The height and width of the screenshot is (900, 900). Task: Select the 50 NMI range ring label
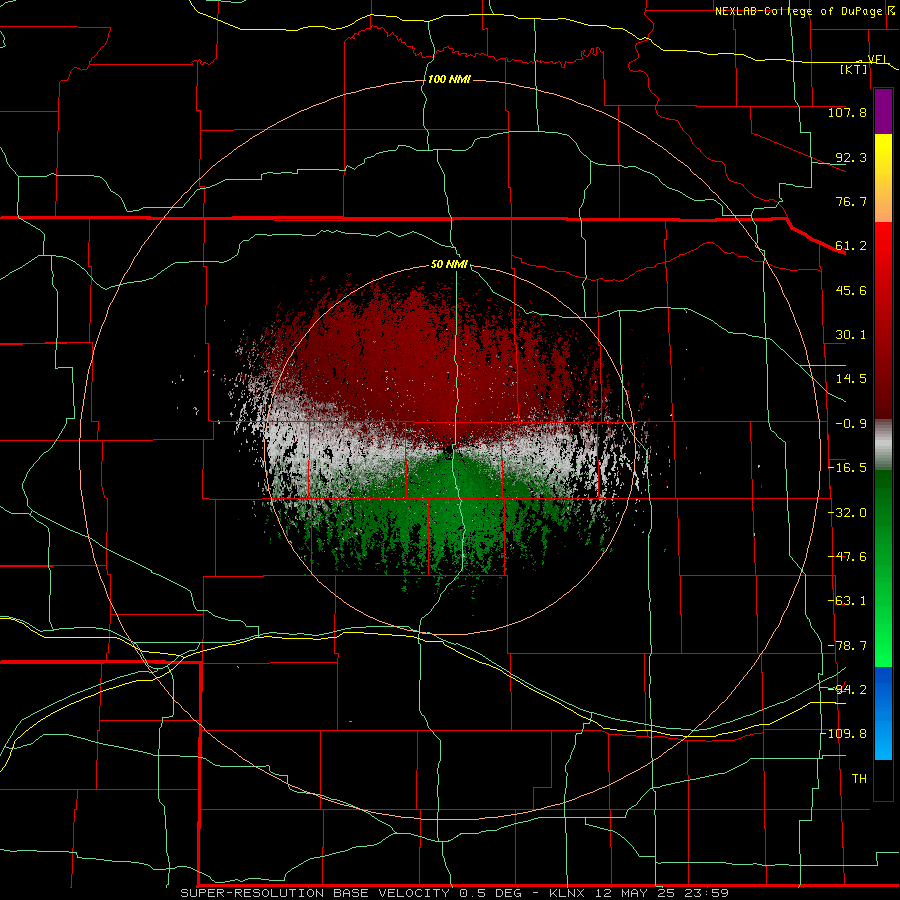tap(449, 264)
